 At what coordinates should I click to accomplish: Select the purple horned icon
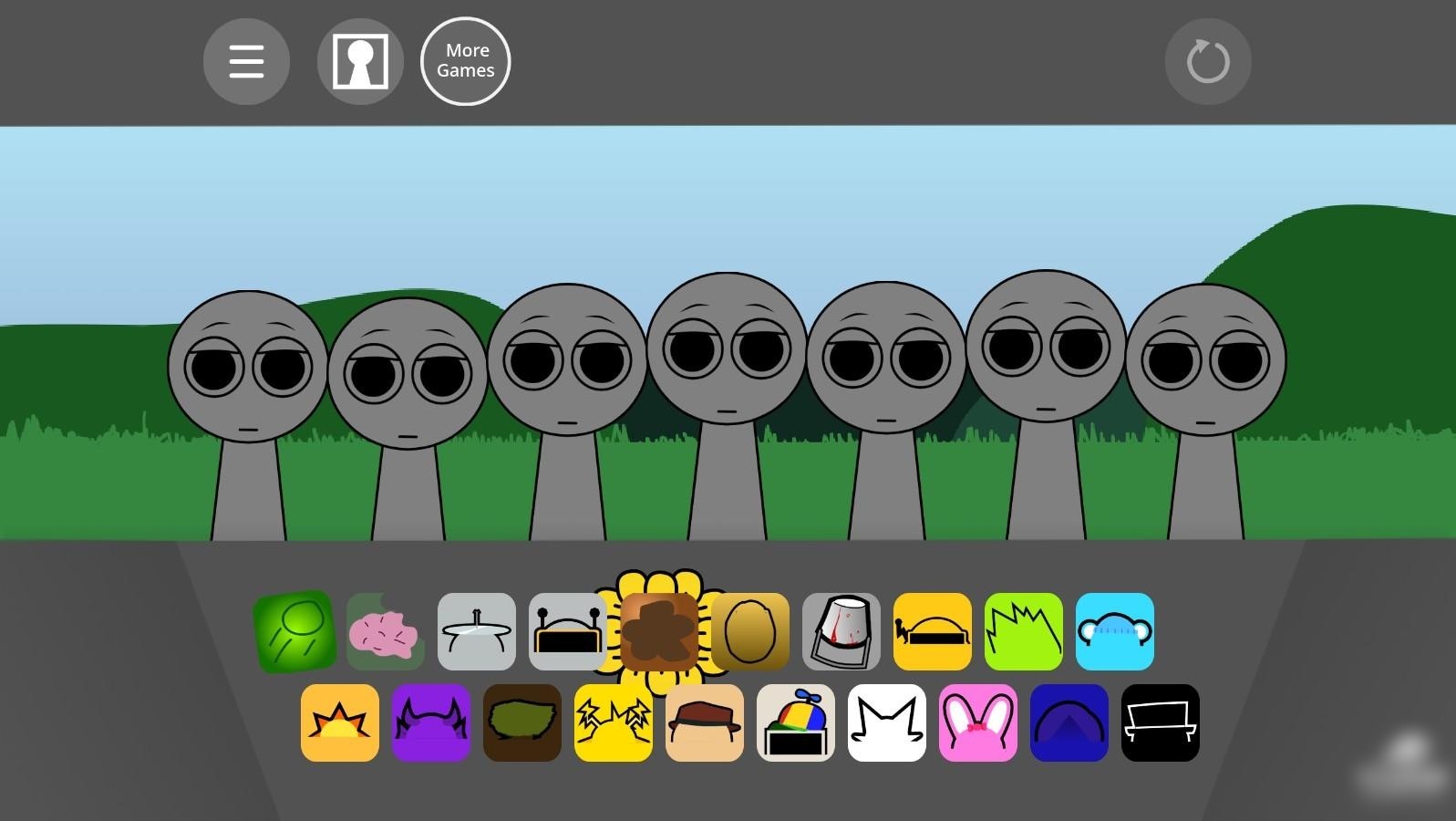click(x=431, y=722)
